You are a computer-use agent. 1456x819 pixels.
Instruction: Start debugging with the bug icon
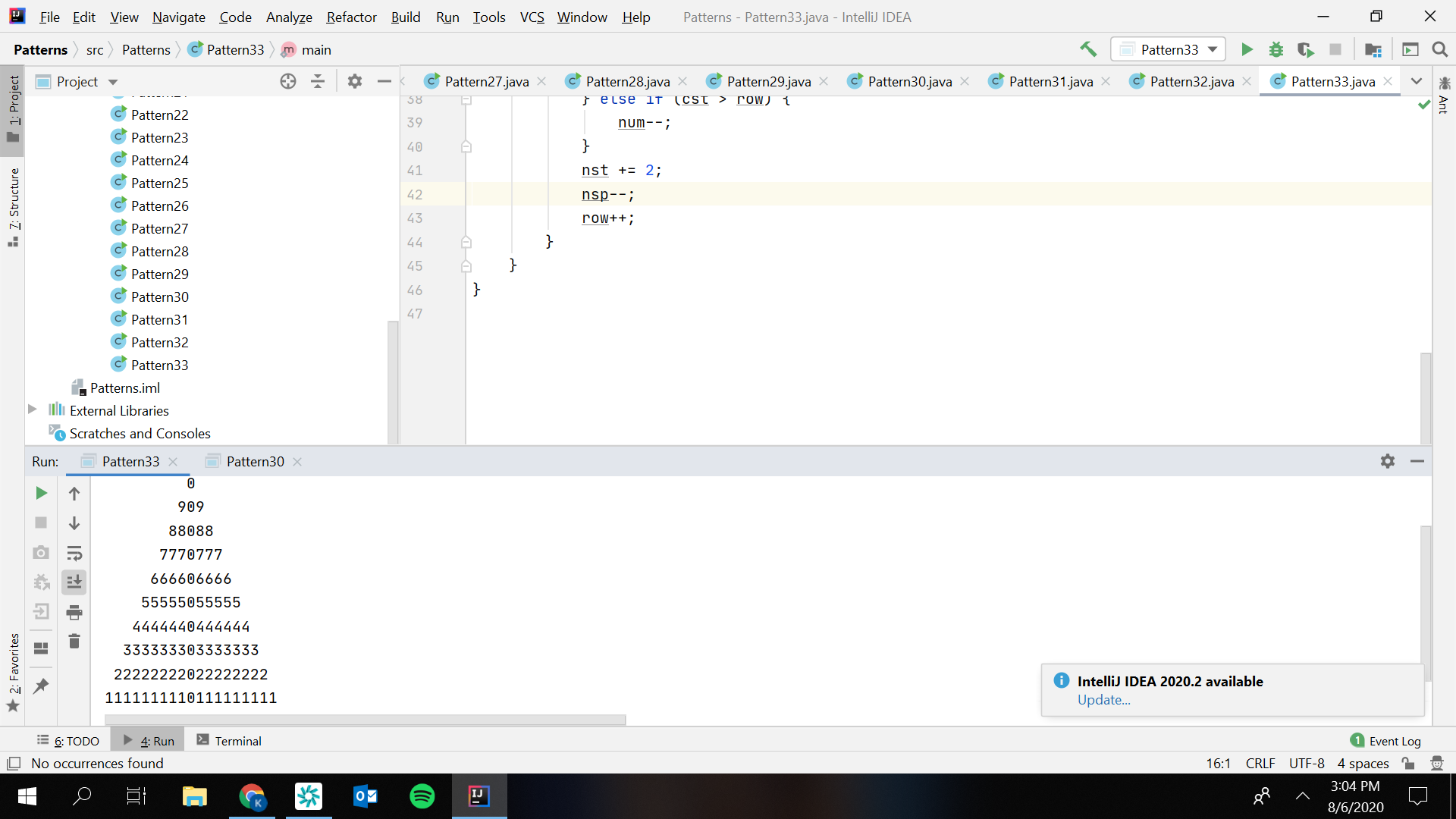1276,49
